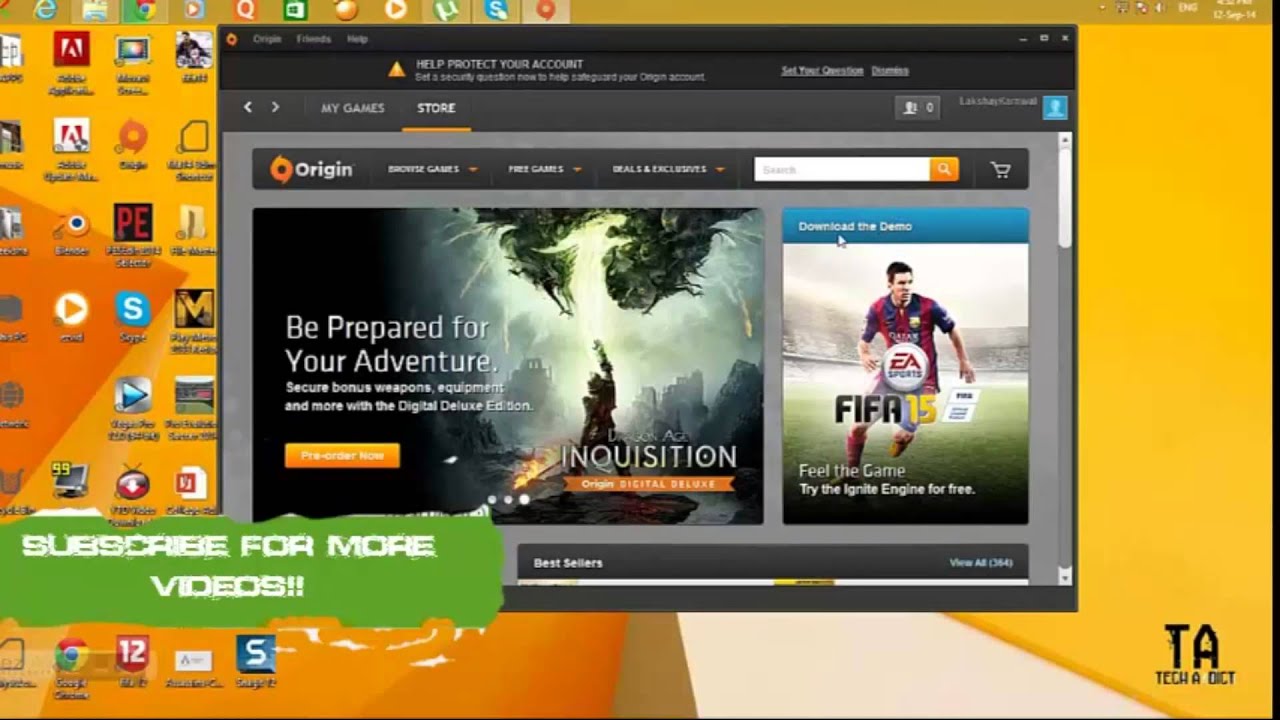The width and height of the screenshot is (1280, 720).
Task: Open the shopping cart
Action: [1000, 170]
